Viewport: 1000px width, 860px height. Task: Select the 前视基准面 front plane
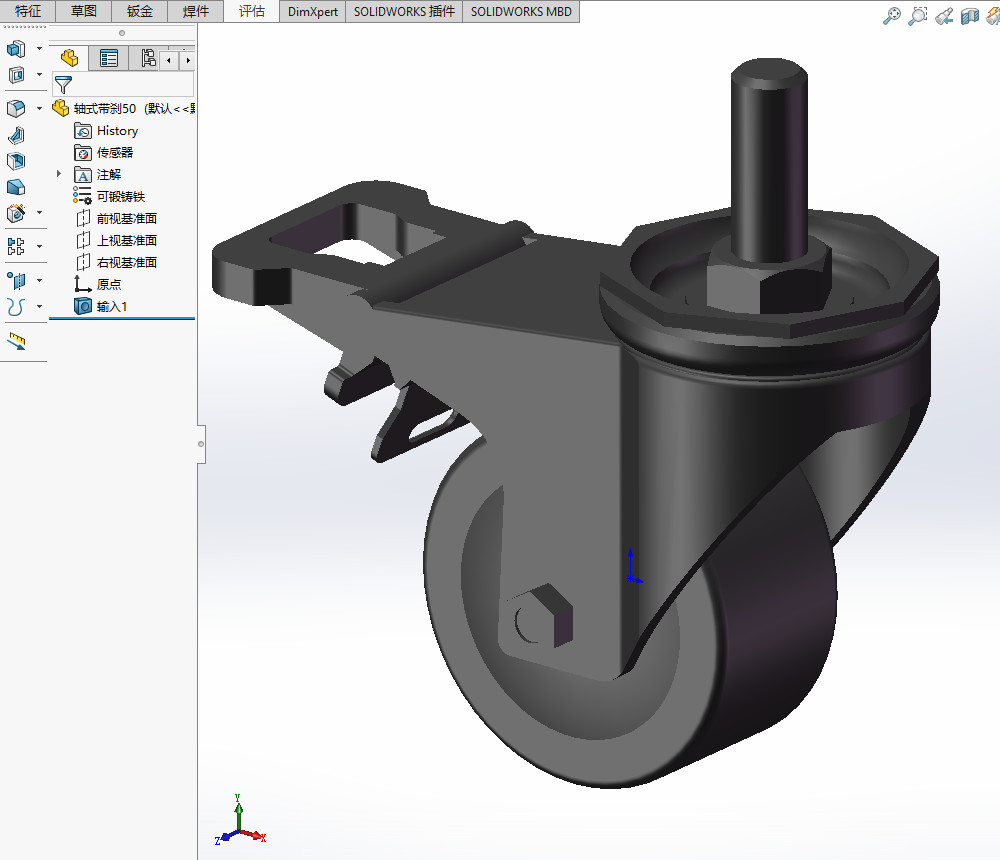pyautogui.click(x=116, y=219)
